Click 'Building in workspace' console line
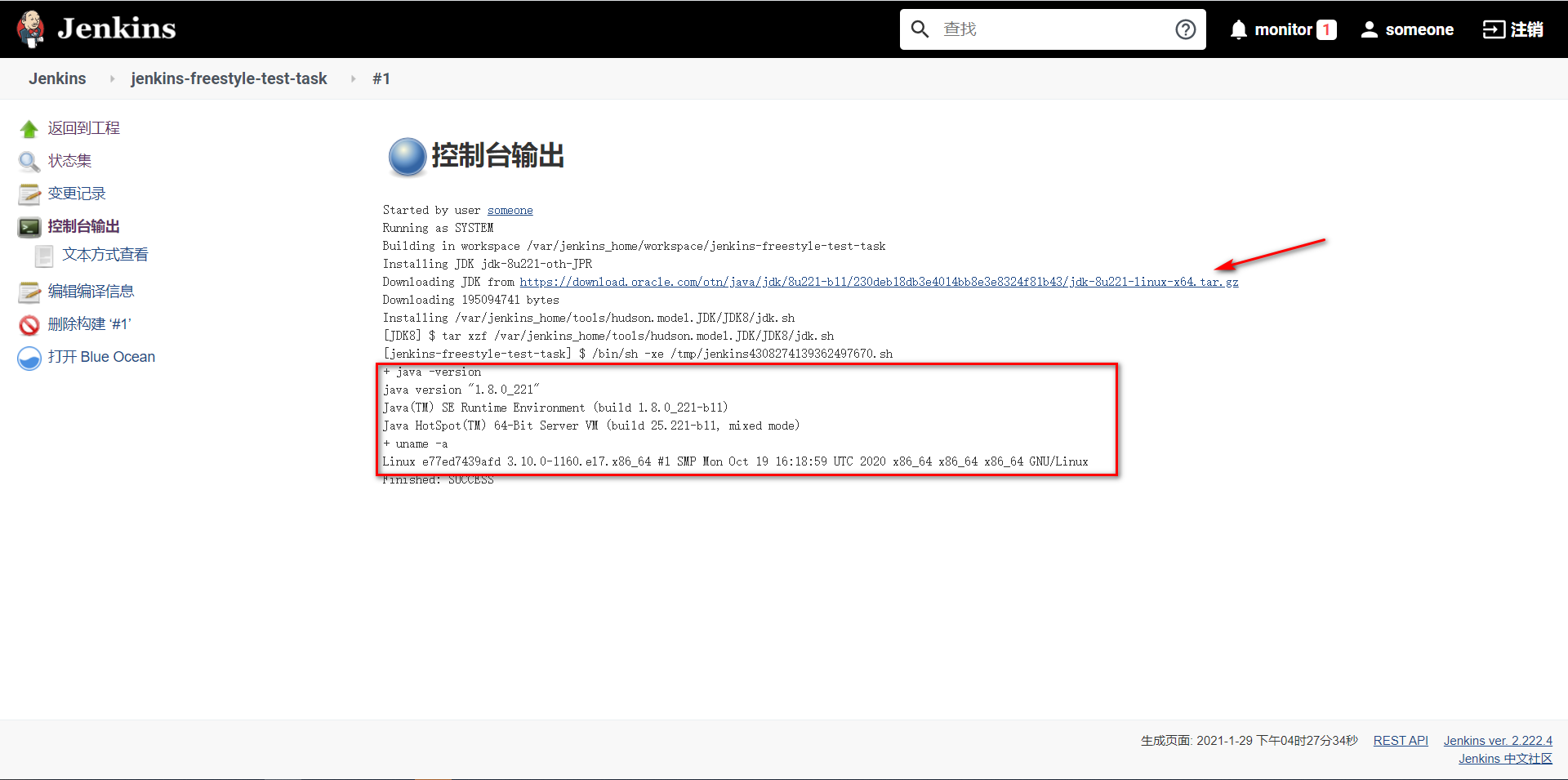1568x780 pixels. pos(634,246)
